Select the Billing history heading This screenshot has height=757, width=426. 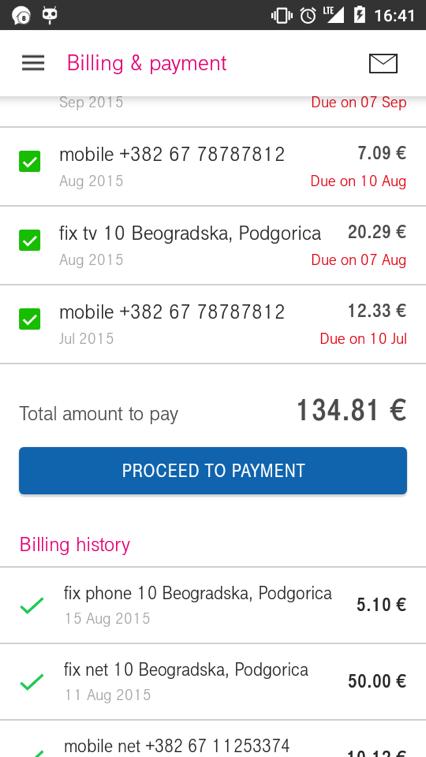click(x=75, y=545)
